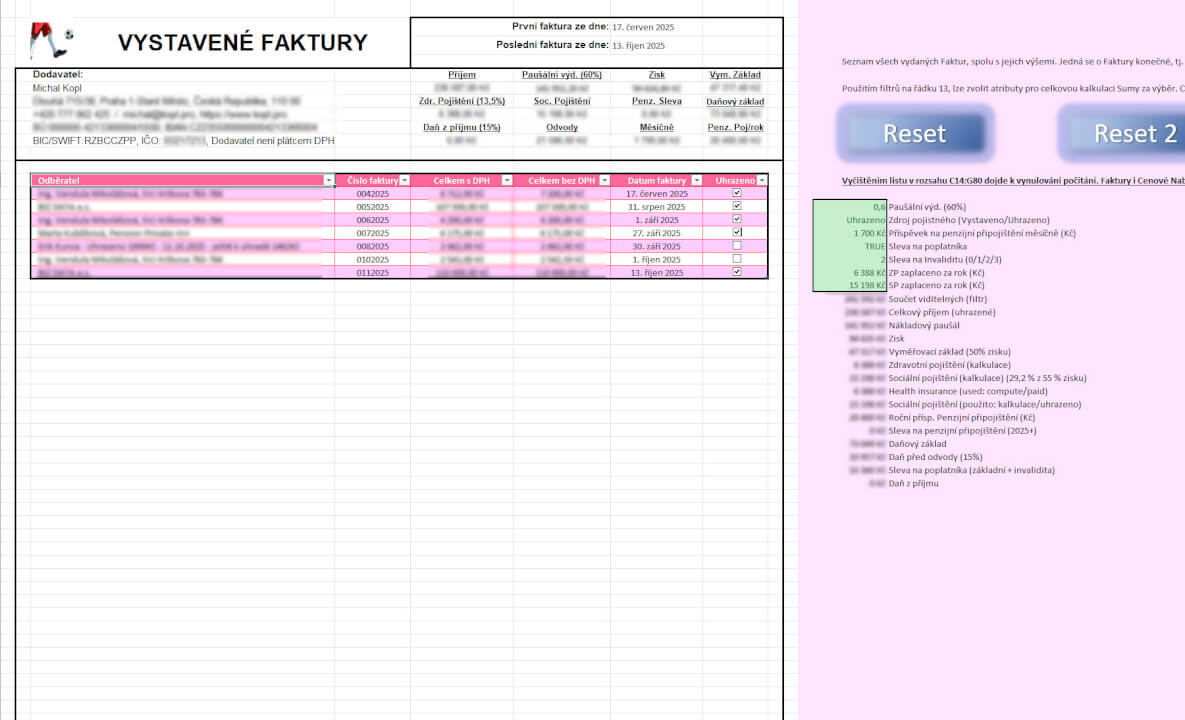Click invoice number 0112025

[x=373, y=273]
